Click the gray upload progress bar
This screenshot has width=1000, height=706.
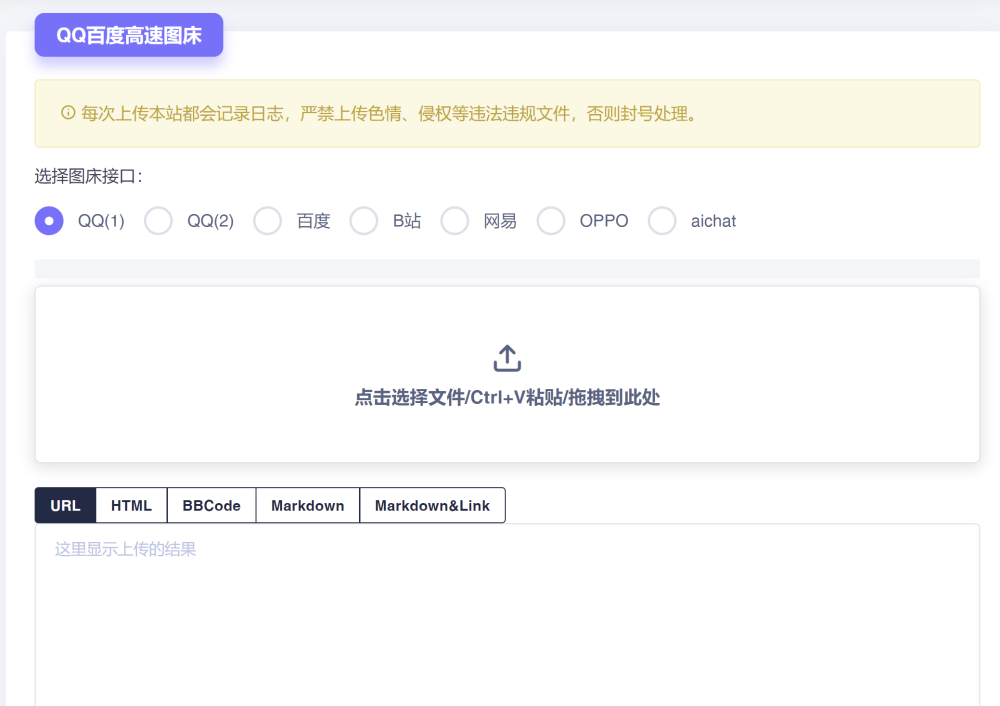click(507, 268)
